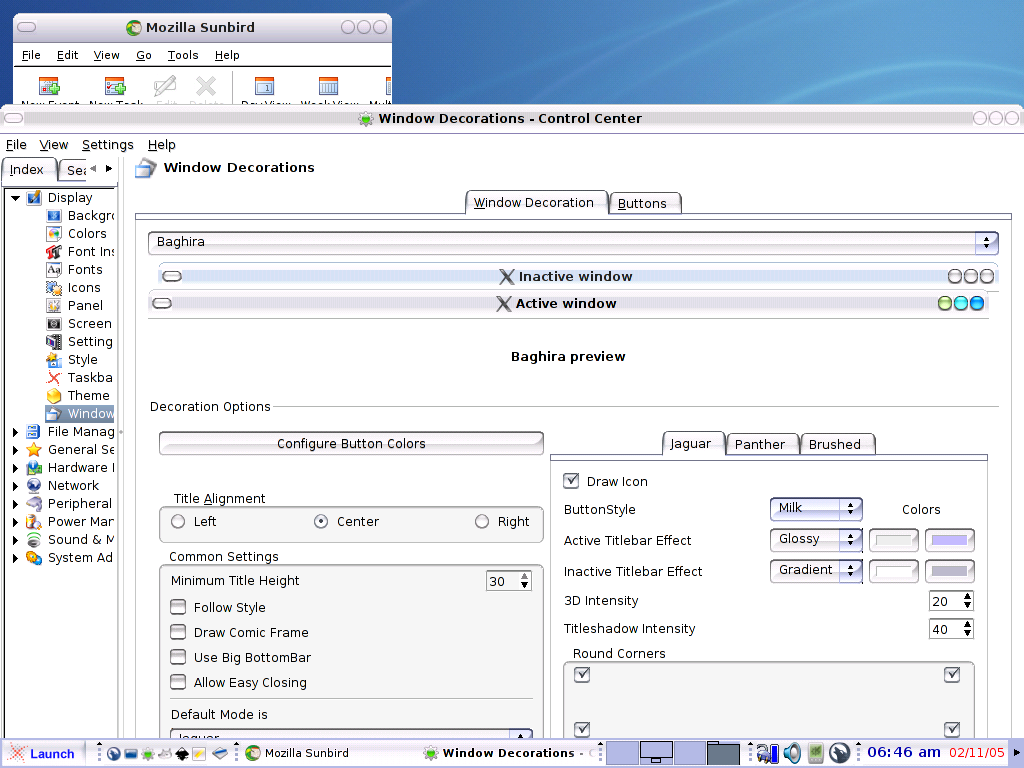Open the Theme Manager module
This screenshot has height=768, width=1024.
78,395
